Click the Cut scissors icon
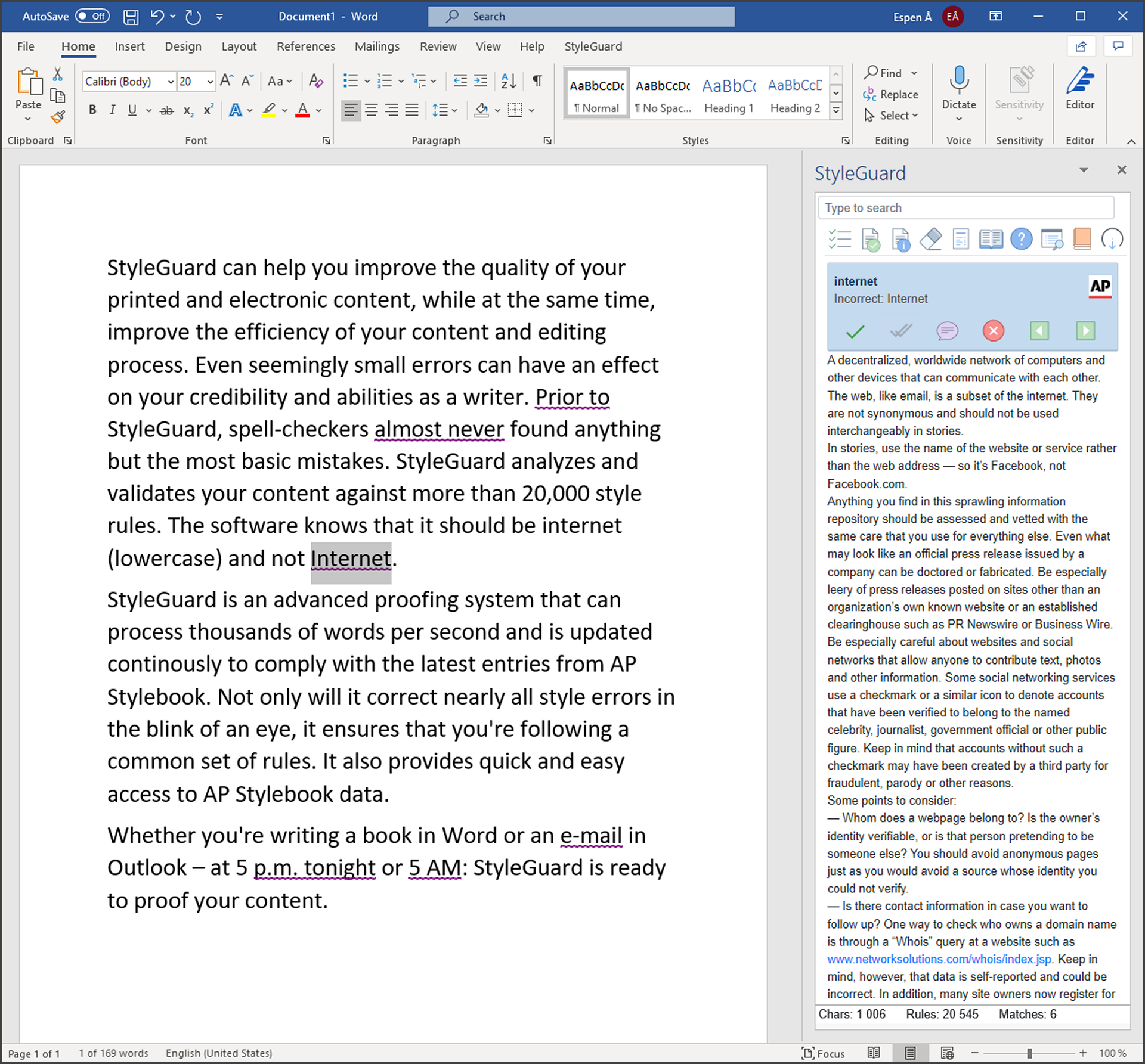The image size is (1145, 1064). tap(57, 74)
